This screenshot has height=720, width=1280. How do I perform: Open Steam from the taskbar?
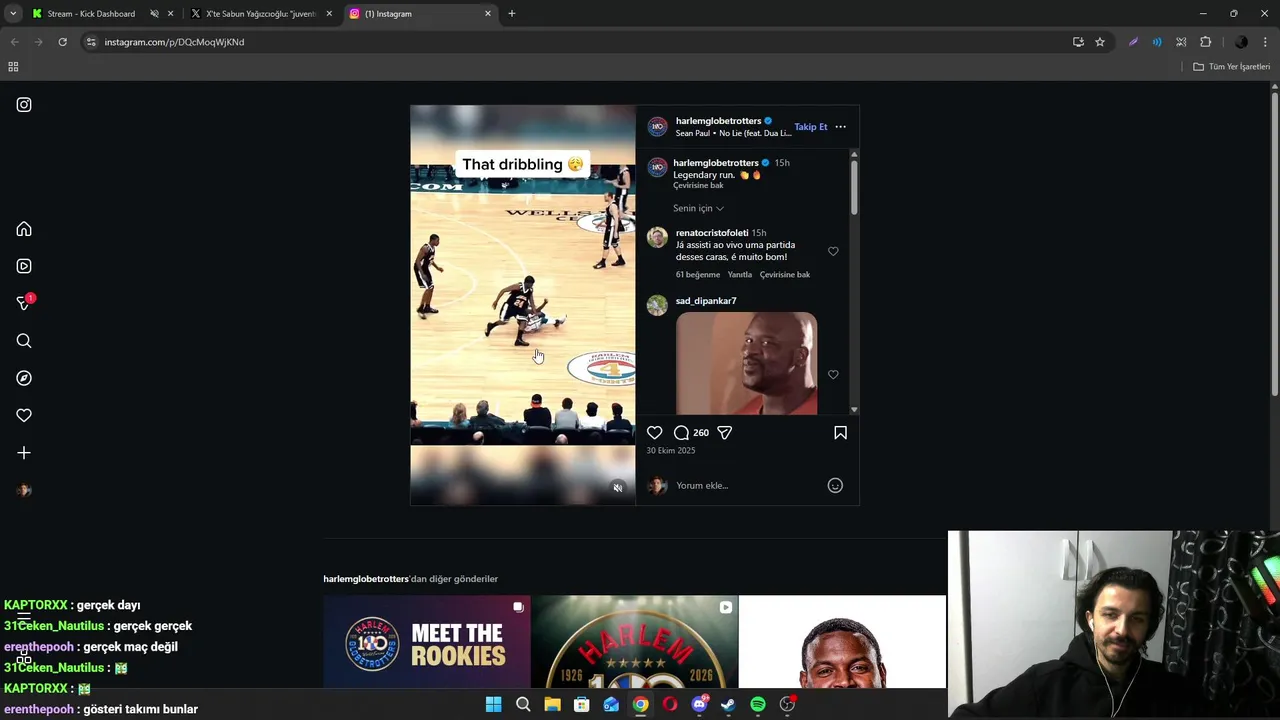point(728,705)
